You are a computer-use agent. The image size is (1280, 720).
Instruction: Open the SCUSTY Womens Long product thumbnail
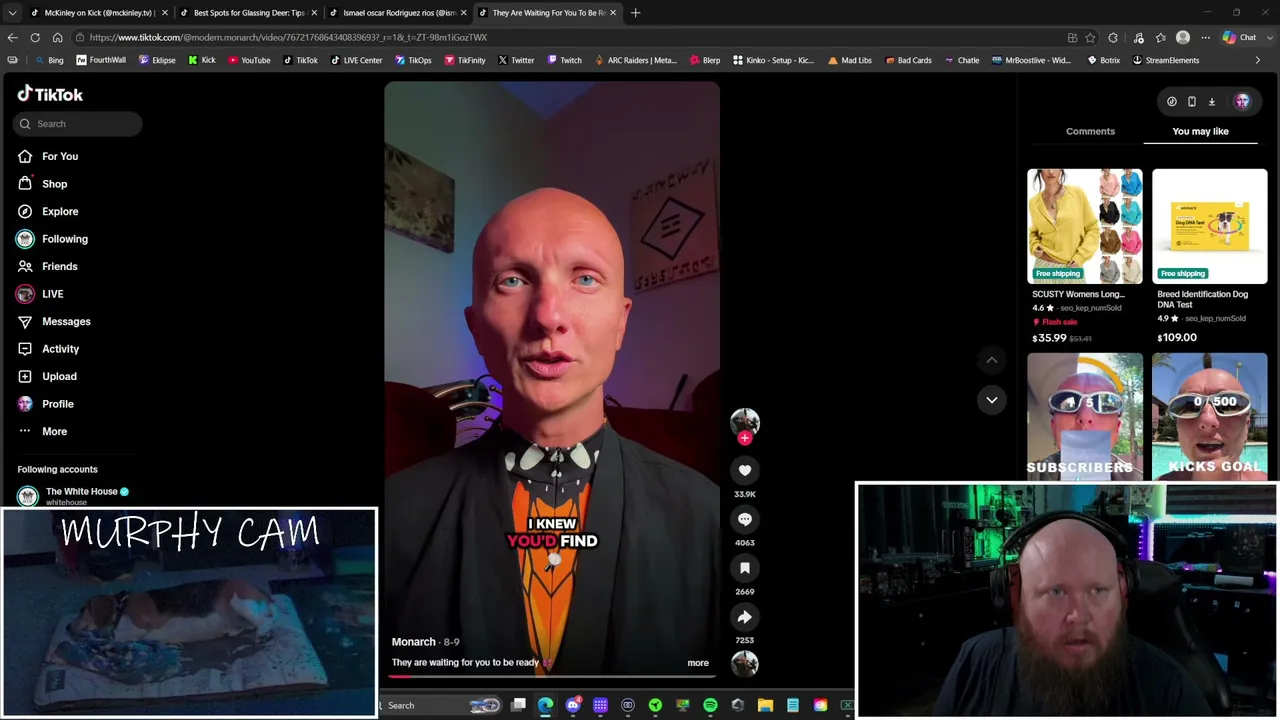pos(1085,226)
